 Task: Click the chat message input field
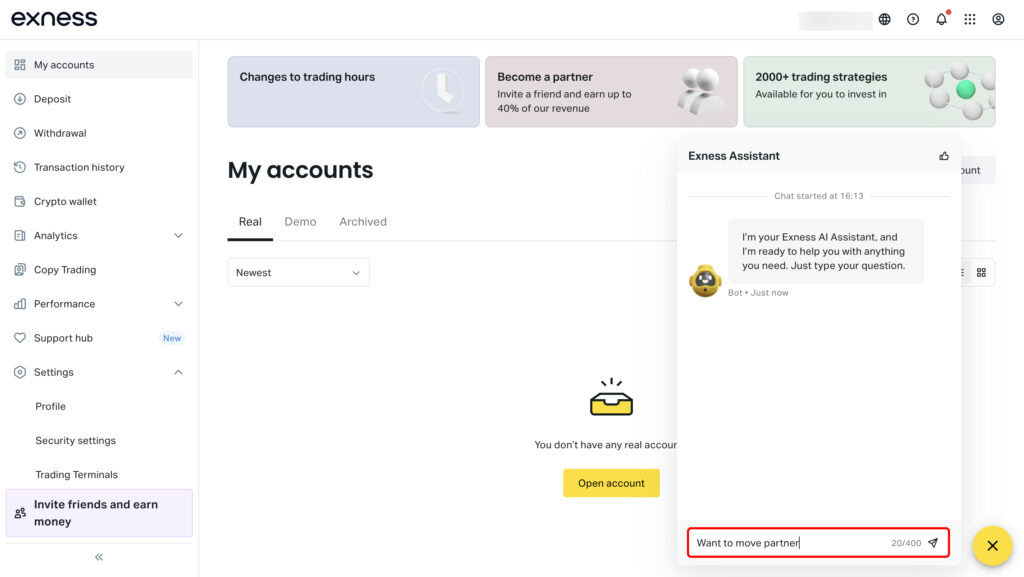pos(790,543)
